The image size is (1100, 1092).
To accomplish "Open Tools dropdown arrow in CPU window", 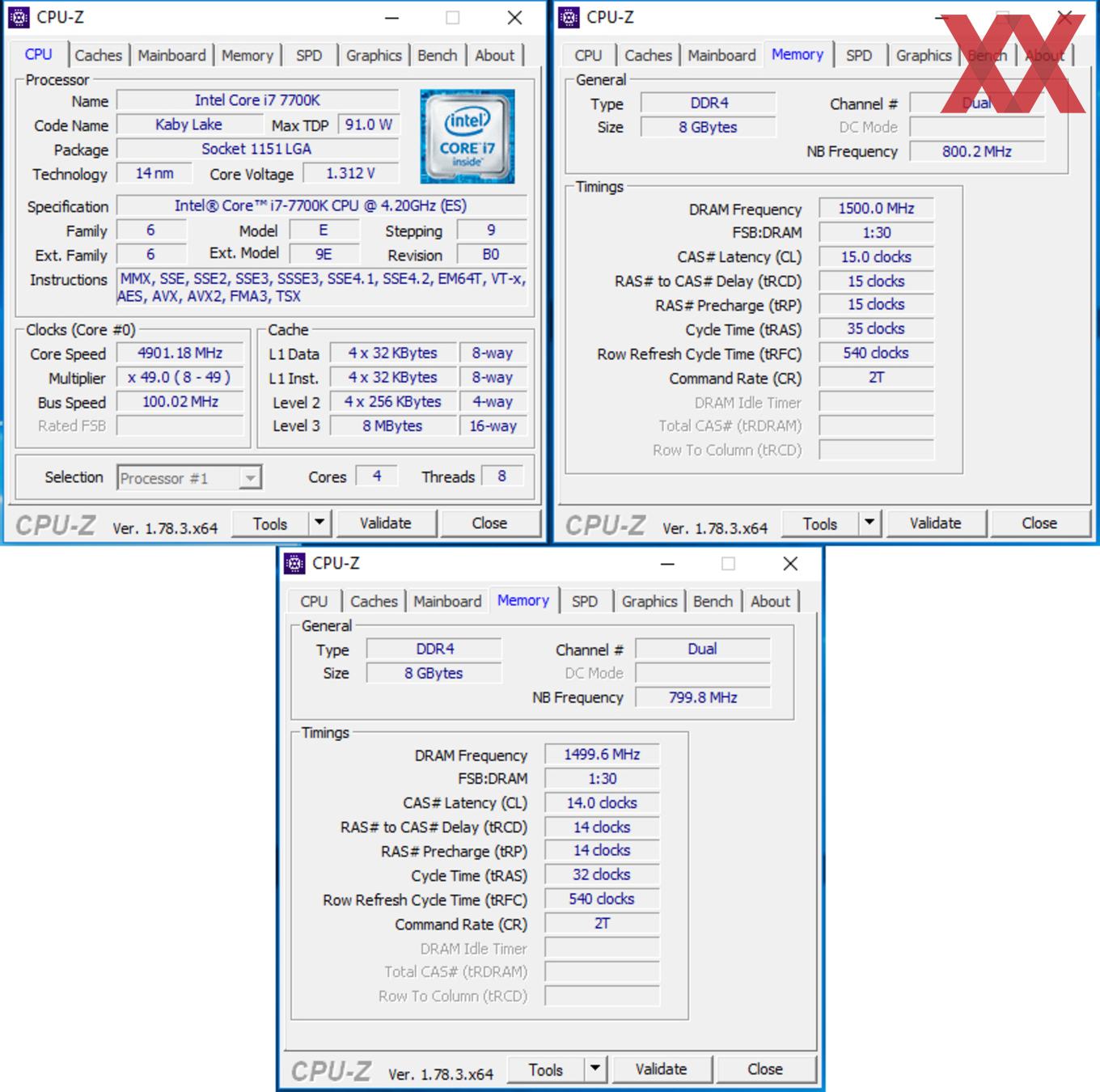I will (319, 523).
